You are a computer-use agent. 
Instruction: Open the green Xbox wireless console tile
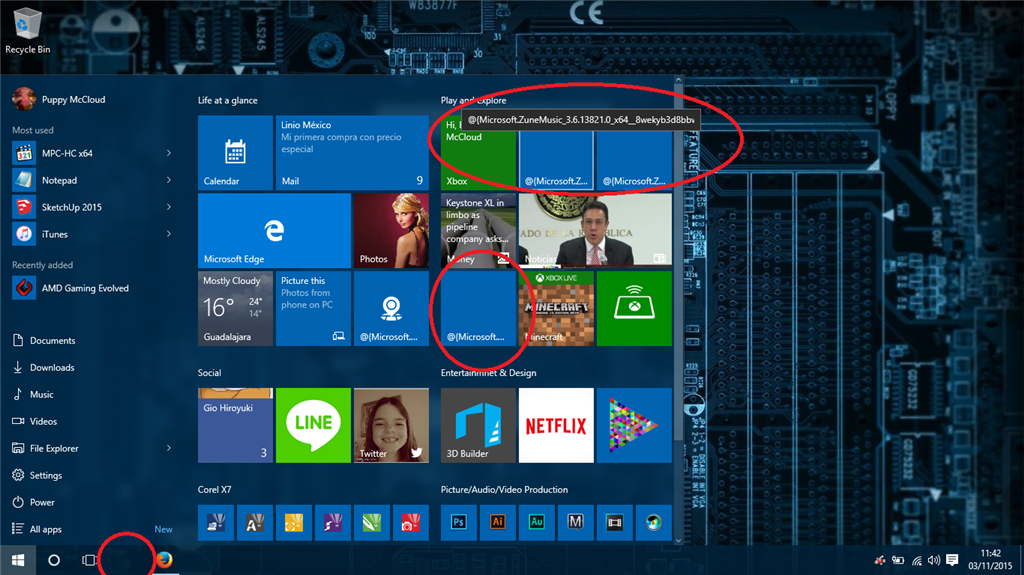point(634,308)
